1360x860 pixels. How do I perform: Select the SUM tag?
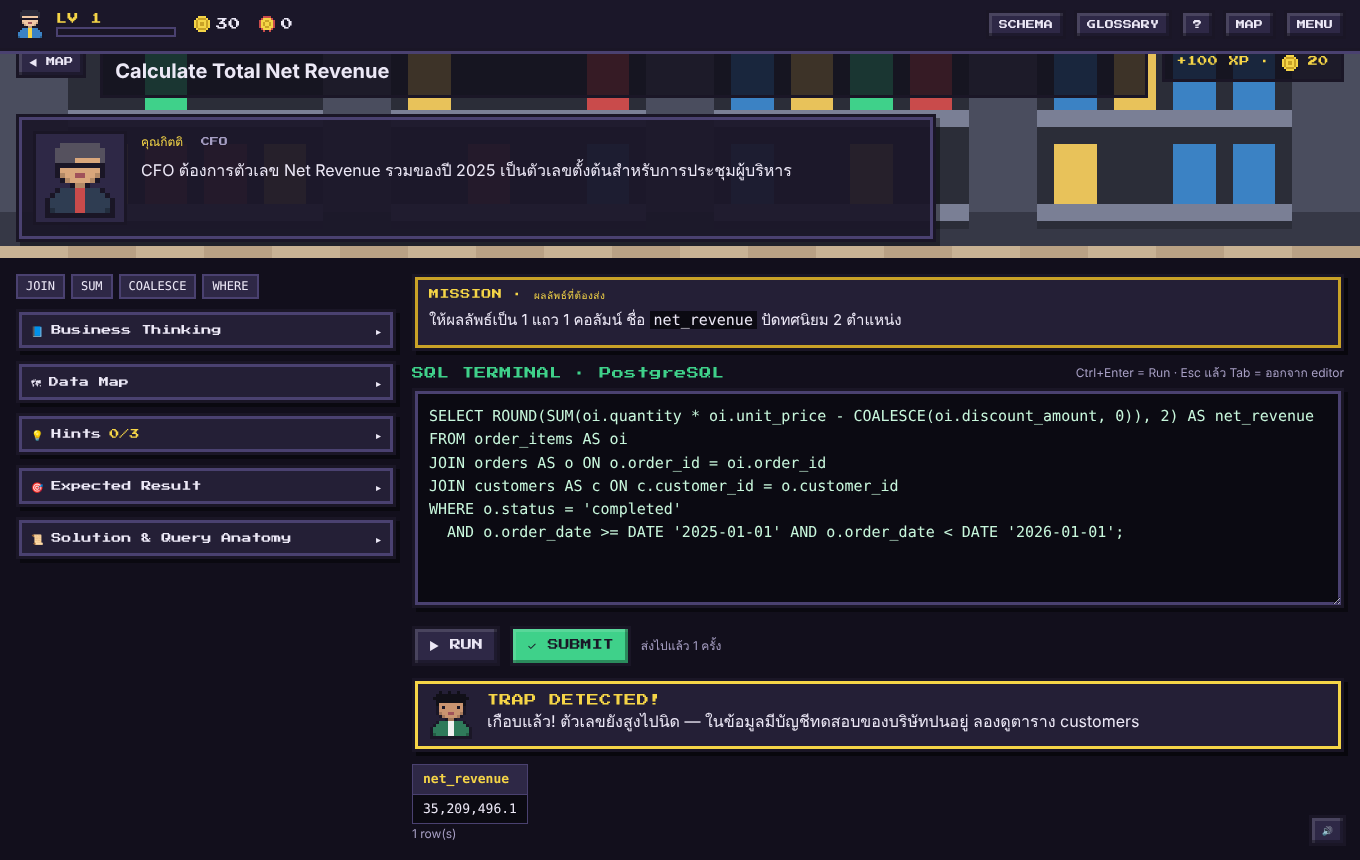point(92,286)
